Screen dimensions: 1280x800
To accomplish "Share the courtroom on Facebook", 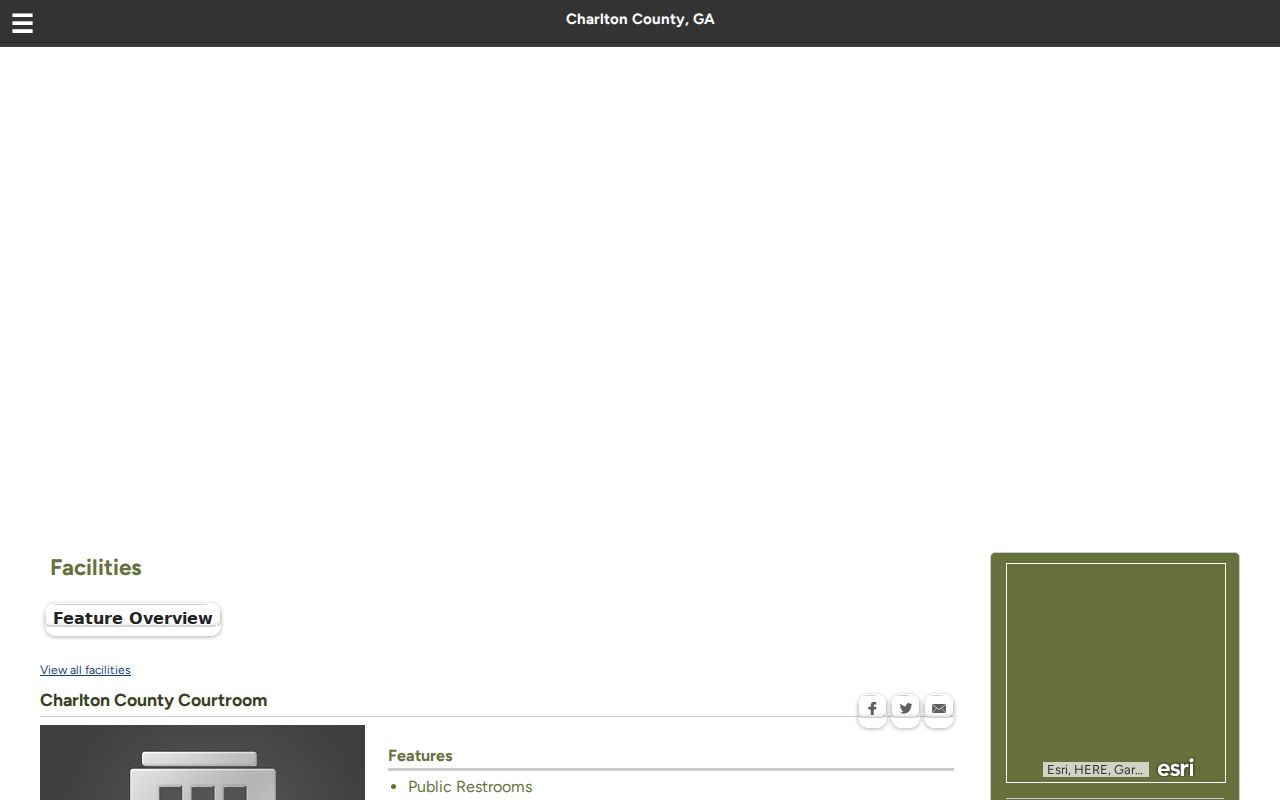I will (x=872, y=708).
